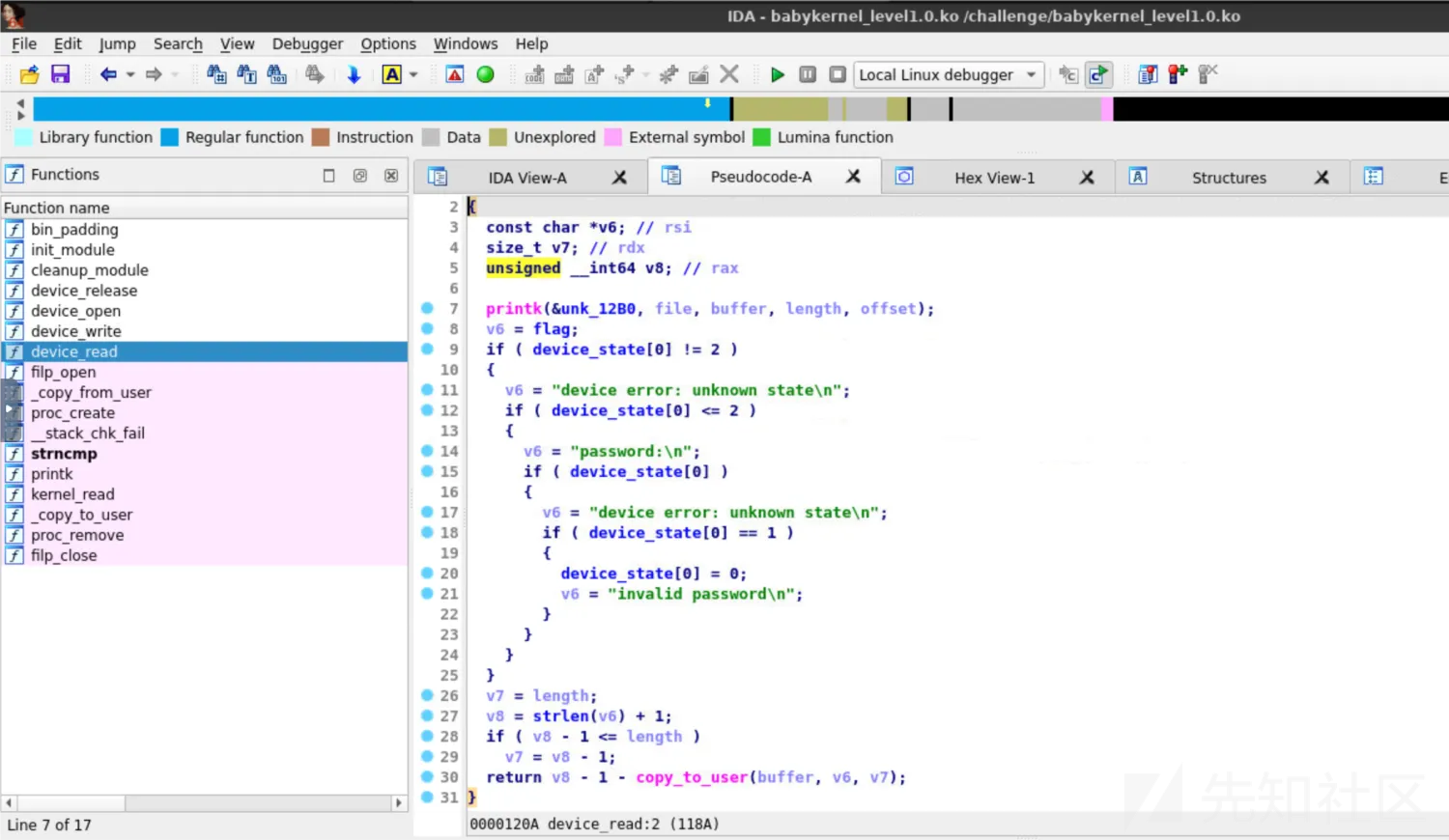Close the IDA View-A tab
This screenshot has width=1449, height=840.
click(x=619, y=178)
